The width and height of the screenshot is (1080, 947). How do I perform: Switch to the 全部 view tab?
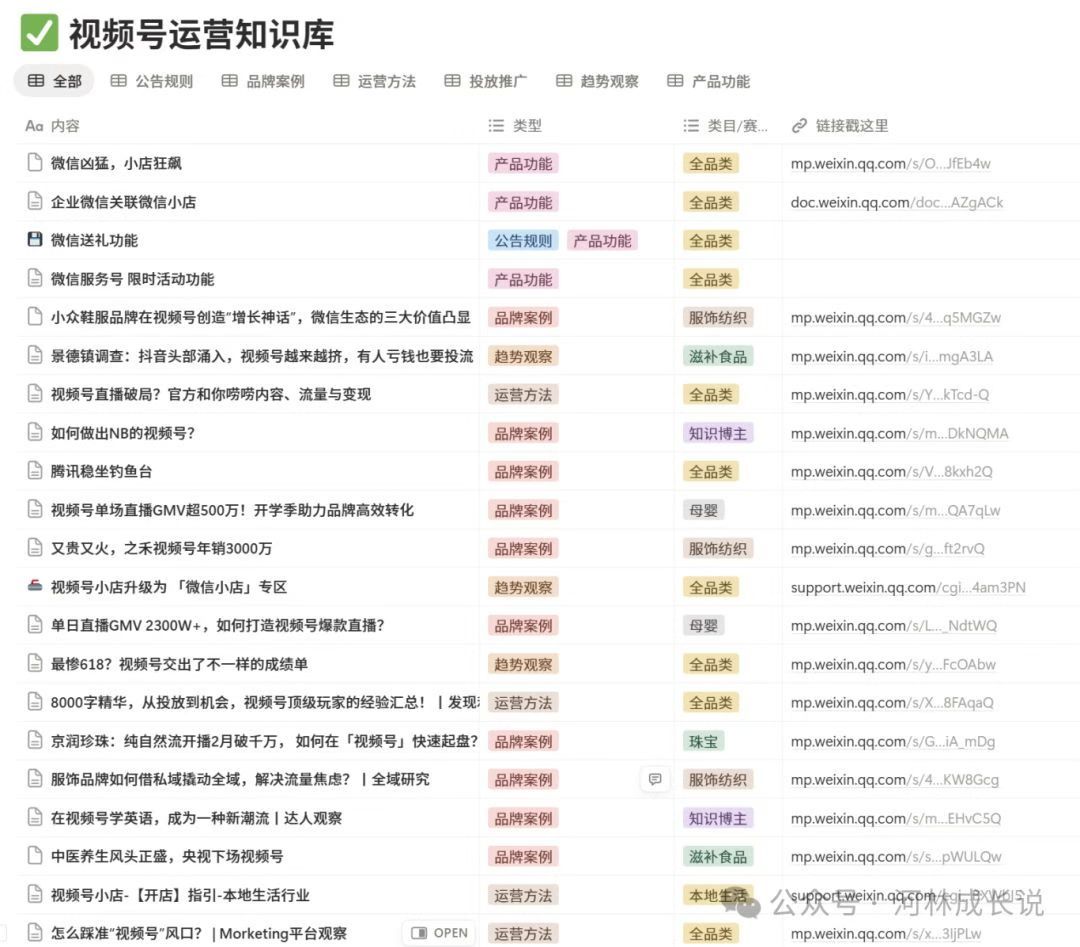(x=54, y=81)
